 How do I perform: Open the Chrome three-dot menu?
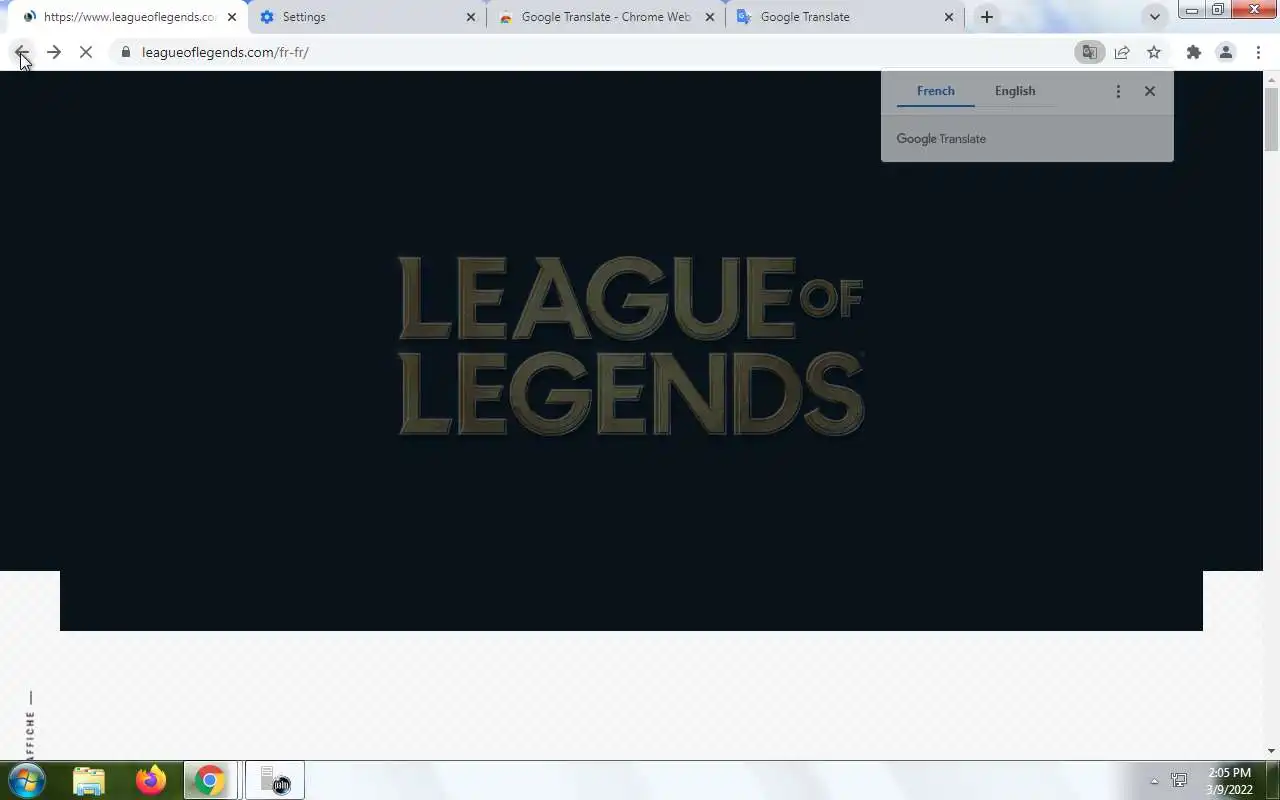[x=1258, y=52]
